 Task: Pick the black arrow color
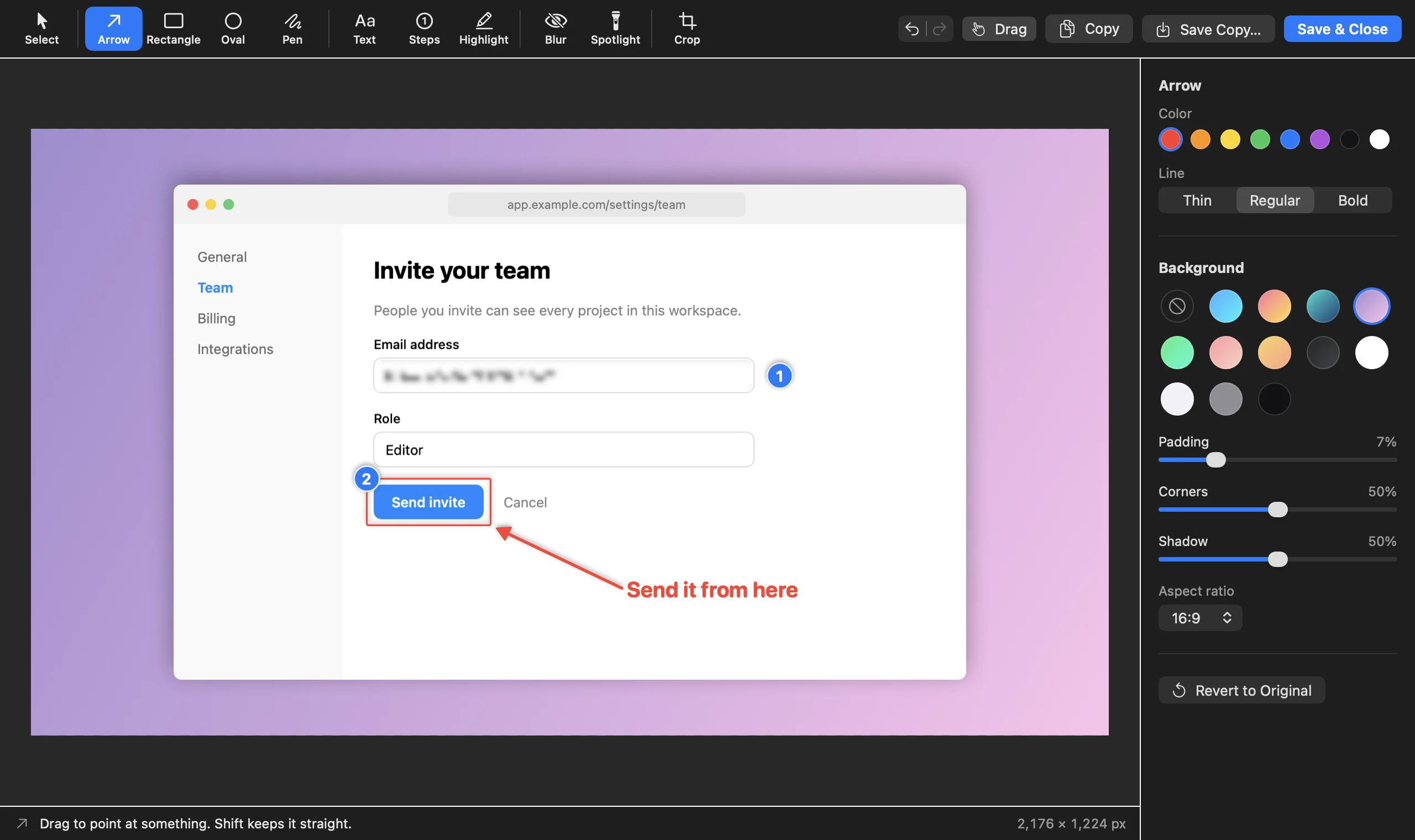1349,139
